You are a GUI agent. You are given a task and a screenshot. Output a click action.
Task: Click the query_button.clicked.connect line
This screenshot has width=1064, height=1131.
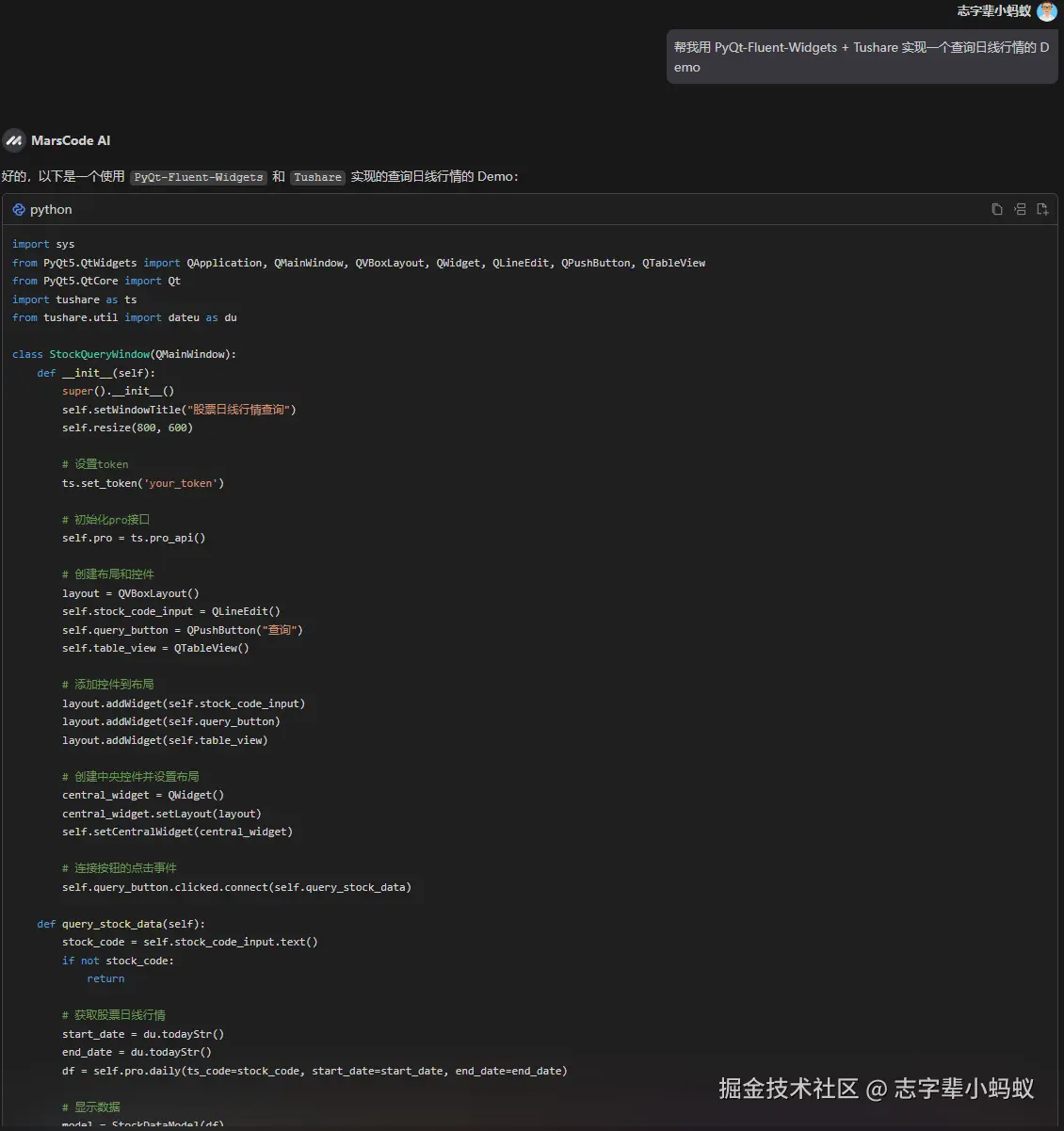coord(236,887)
